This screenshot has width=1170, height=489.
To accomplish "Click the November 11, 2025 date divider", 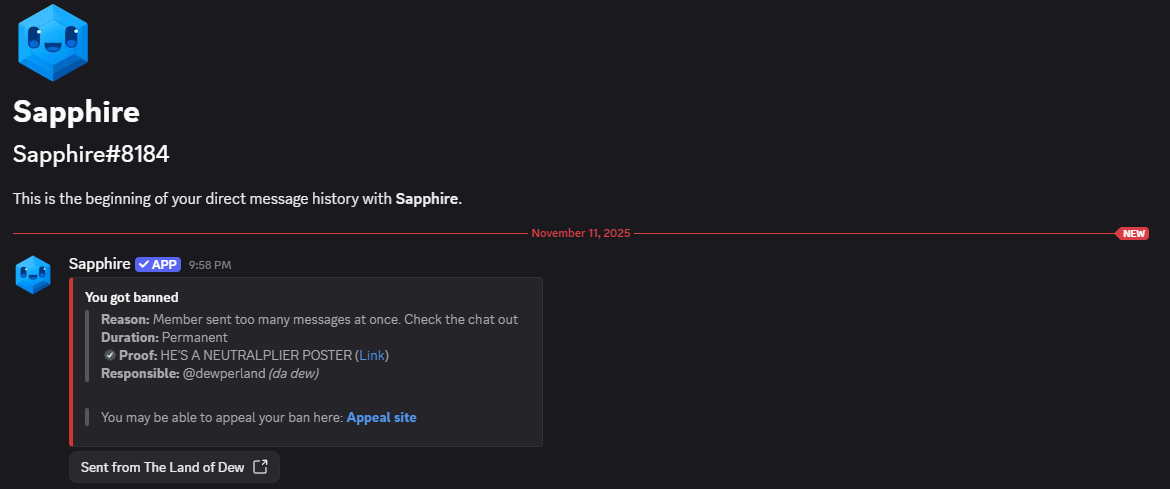I will click(581, 233).
